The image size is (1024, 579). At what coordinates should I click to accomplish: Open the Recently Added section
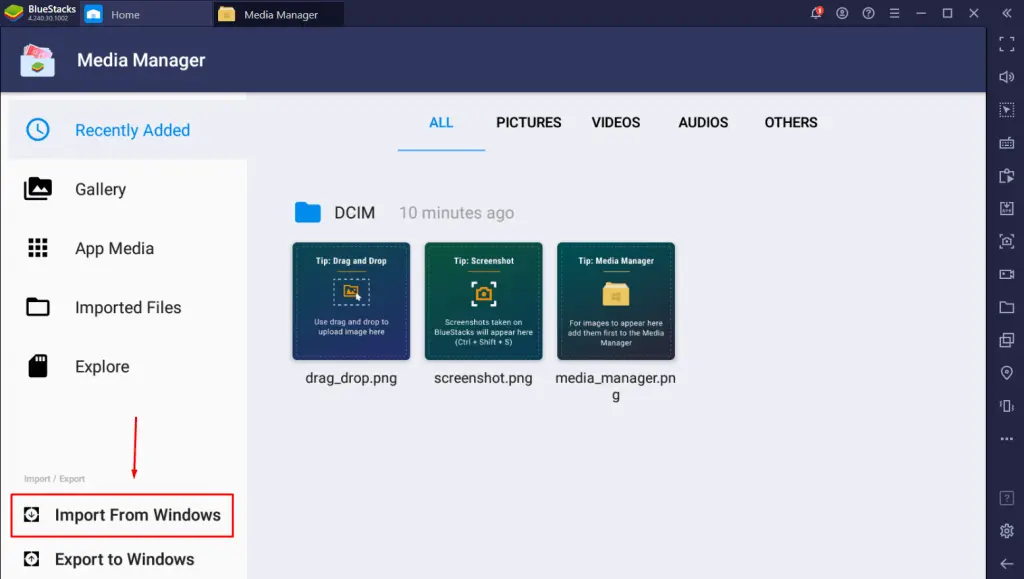pos(127,130)
